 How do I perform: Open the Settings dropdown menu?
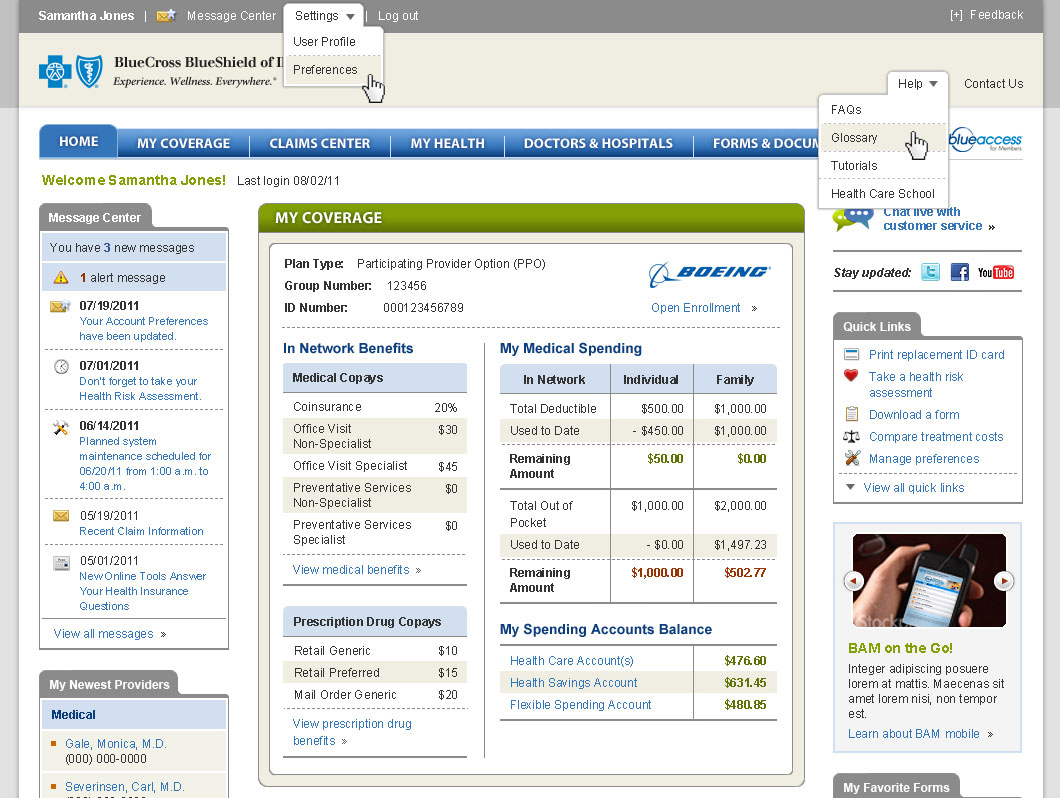point(324,16)
